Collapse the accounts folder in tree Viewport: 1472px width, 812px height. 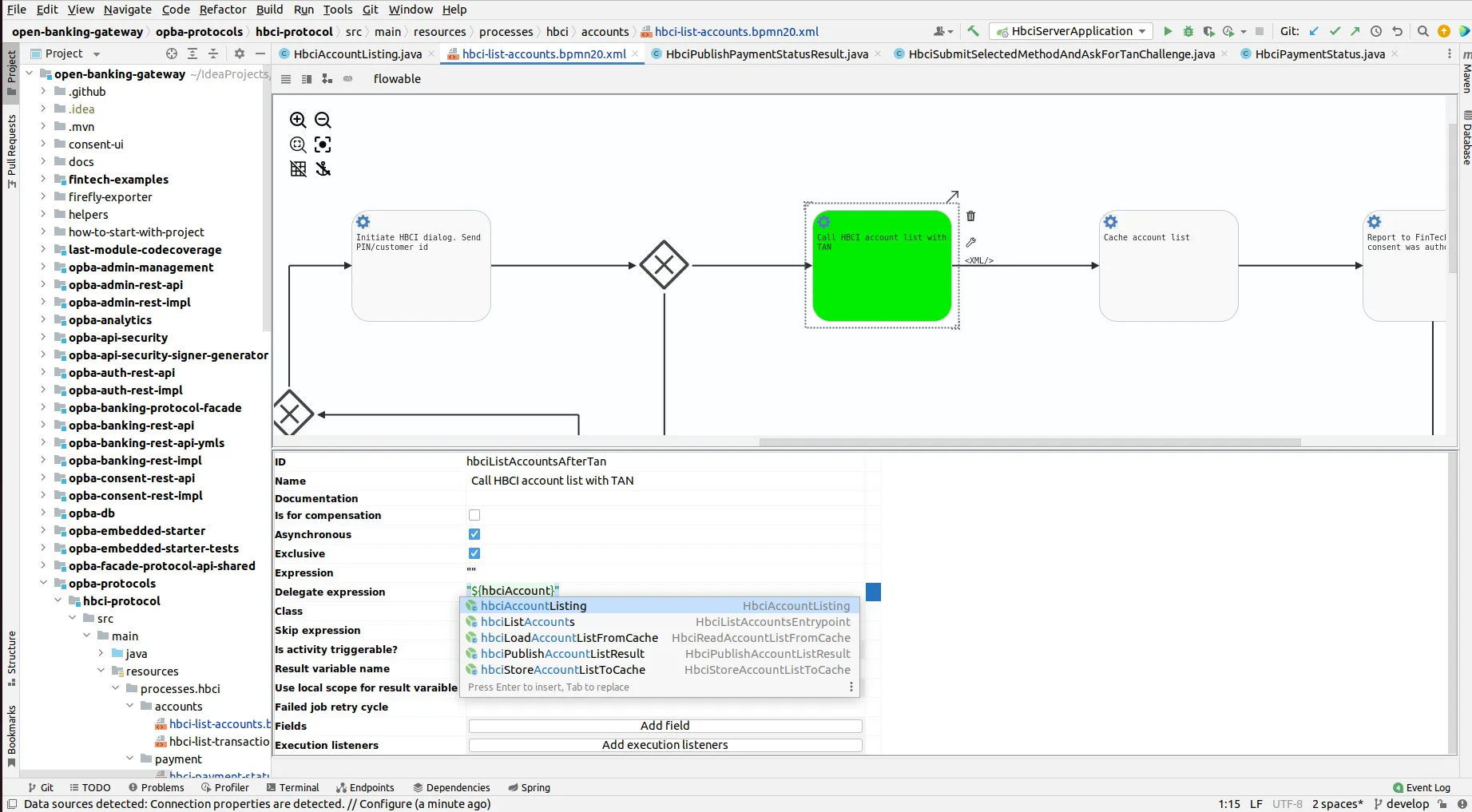[129, 706]
